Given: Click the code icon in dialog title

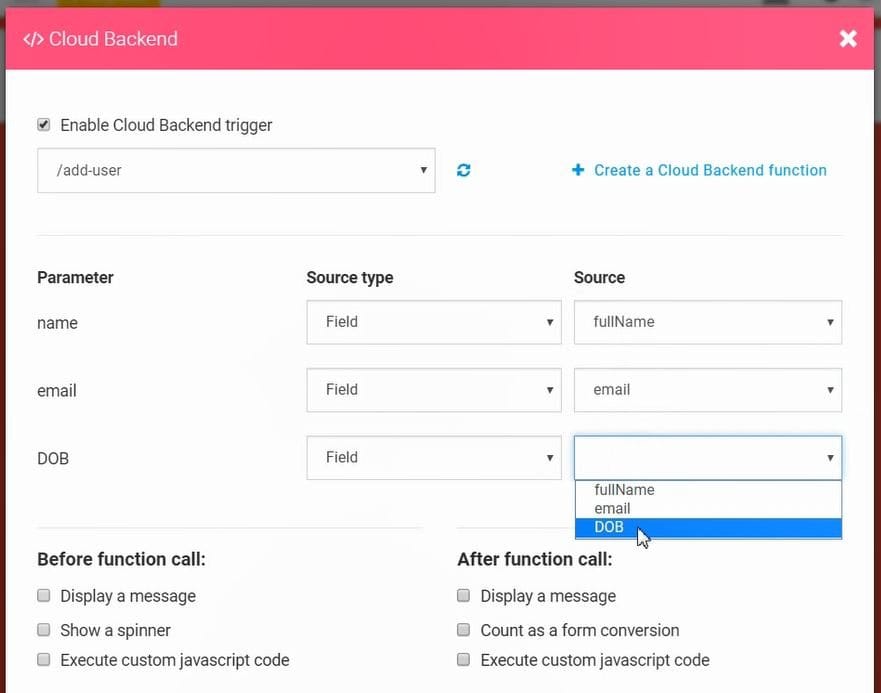Looking at the screenshot, I should click(x=33, y=40).
